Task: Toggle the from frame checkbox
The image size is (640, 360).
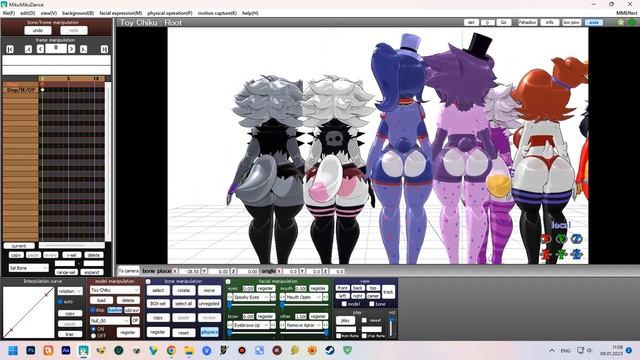Action: pos(338,336)
